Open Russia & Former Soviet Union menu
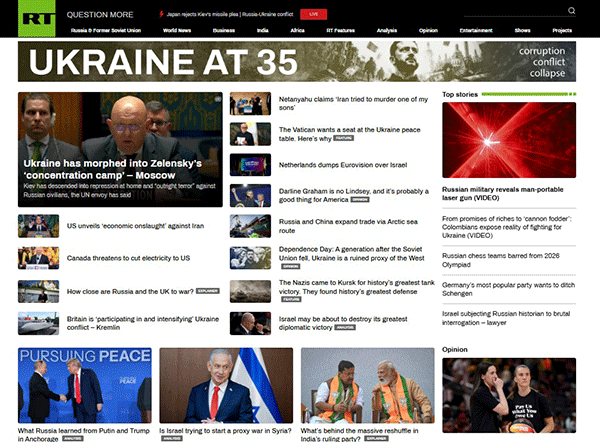This screenshot has width=600, height=442. pyautogui.click(x=106, y=30)
